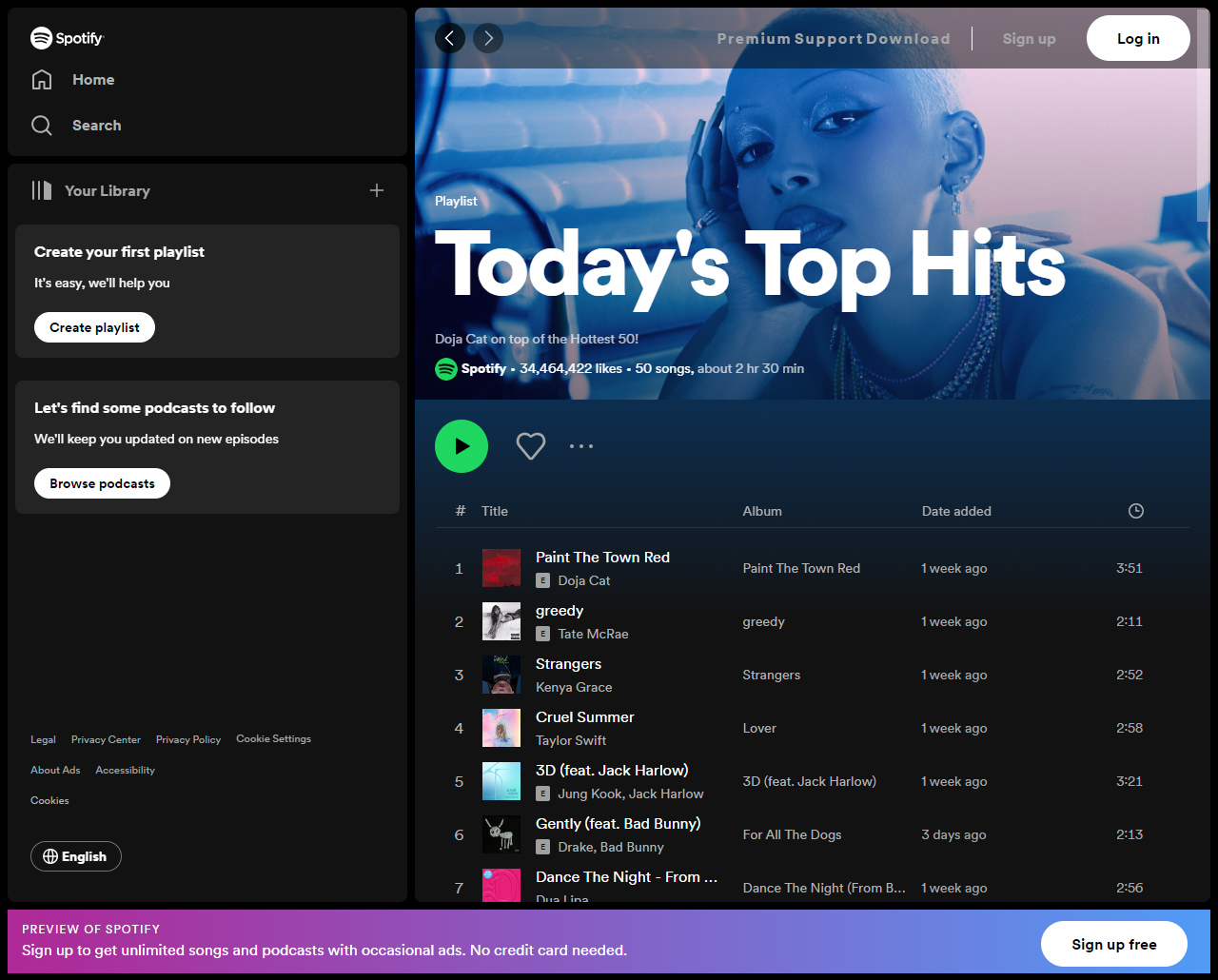Image resolution: width=1218 pixels, height=980 pixels.
Task: Open the Privacy Center footer link
Action: (x=106, y=739)
